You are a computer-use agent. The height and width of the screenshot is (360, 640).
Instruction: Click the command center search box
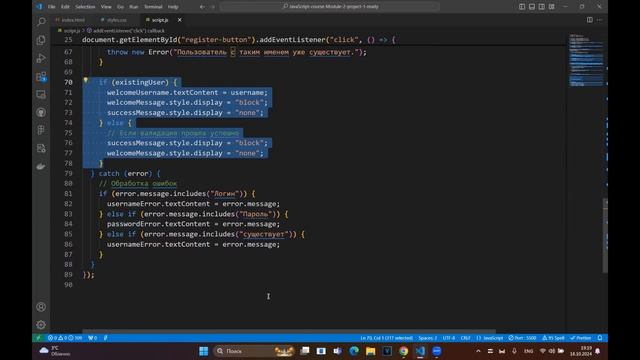click(x=330, y=7)
